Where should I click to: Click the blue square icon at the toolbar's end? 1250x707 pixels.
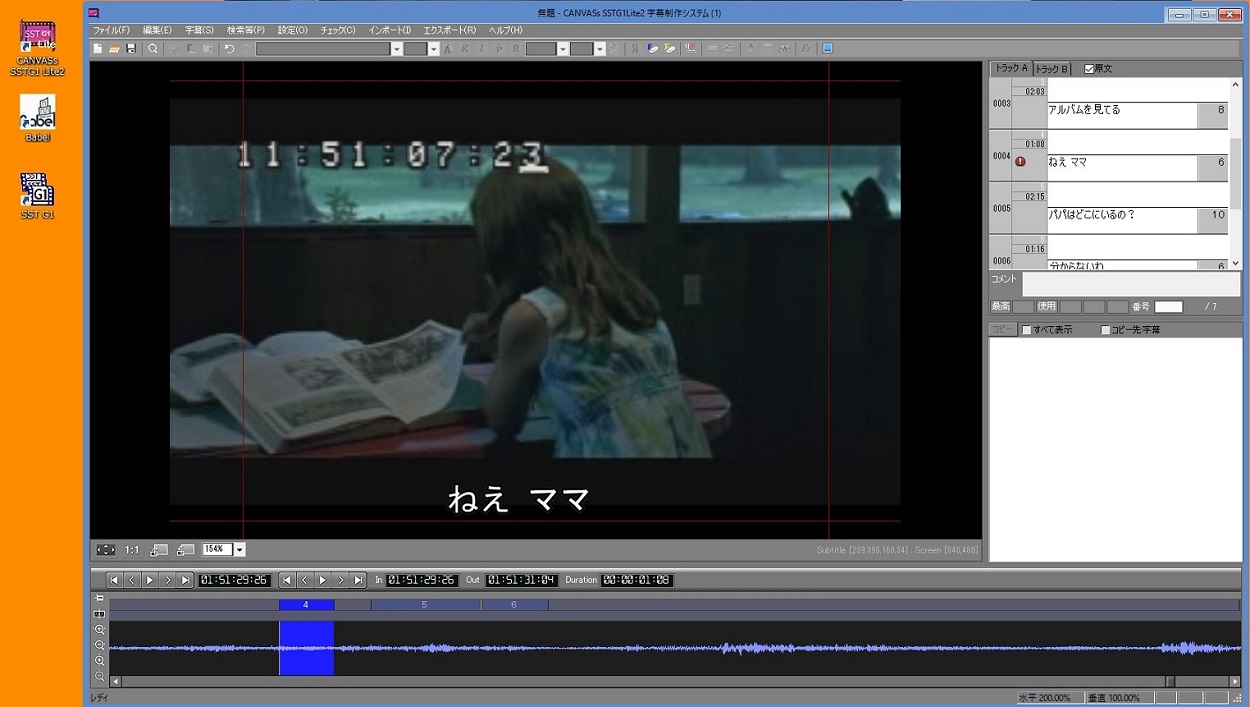click(827, 48)
